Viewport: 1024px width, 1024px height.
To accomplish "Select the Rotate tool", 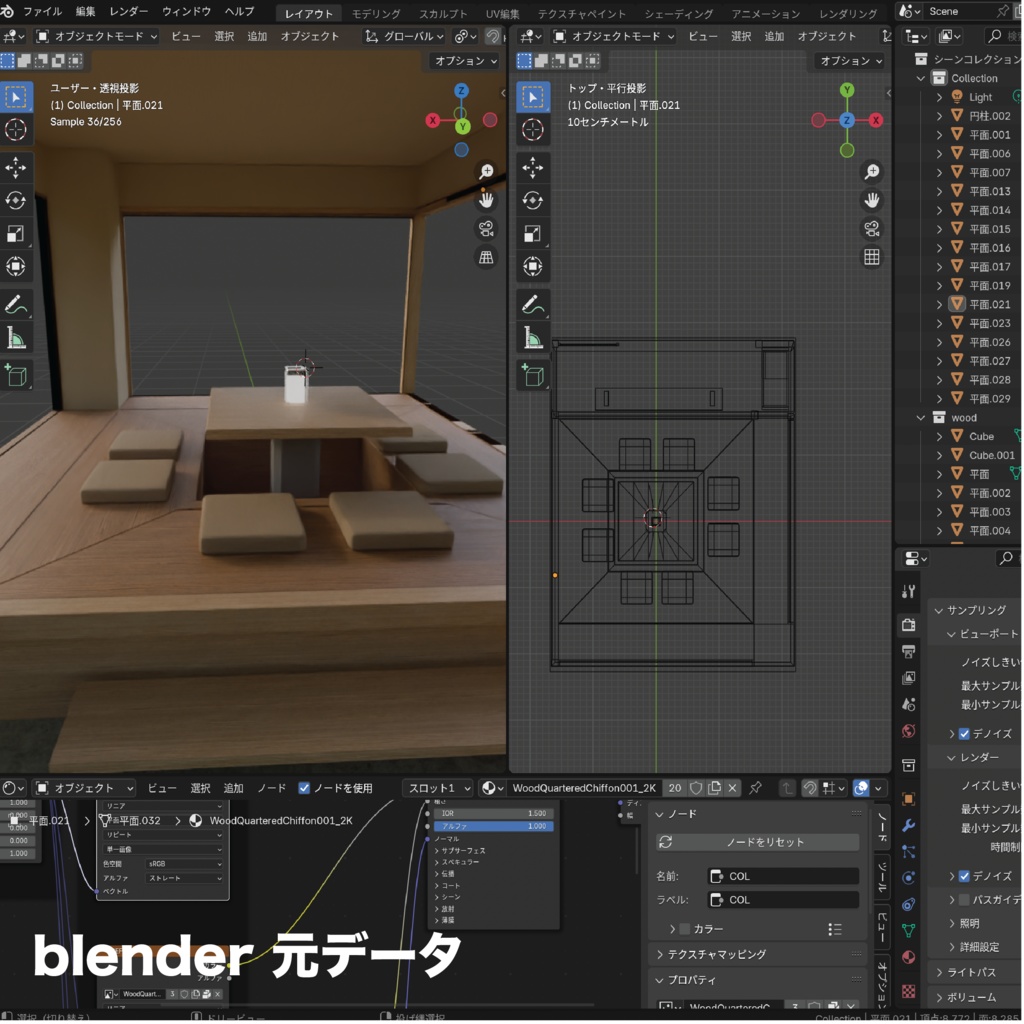I will point(15,199).
